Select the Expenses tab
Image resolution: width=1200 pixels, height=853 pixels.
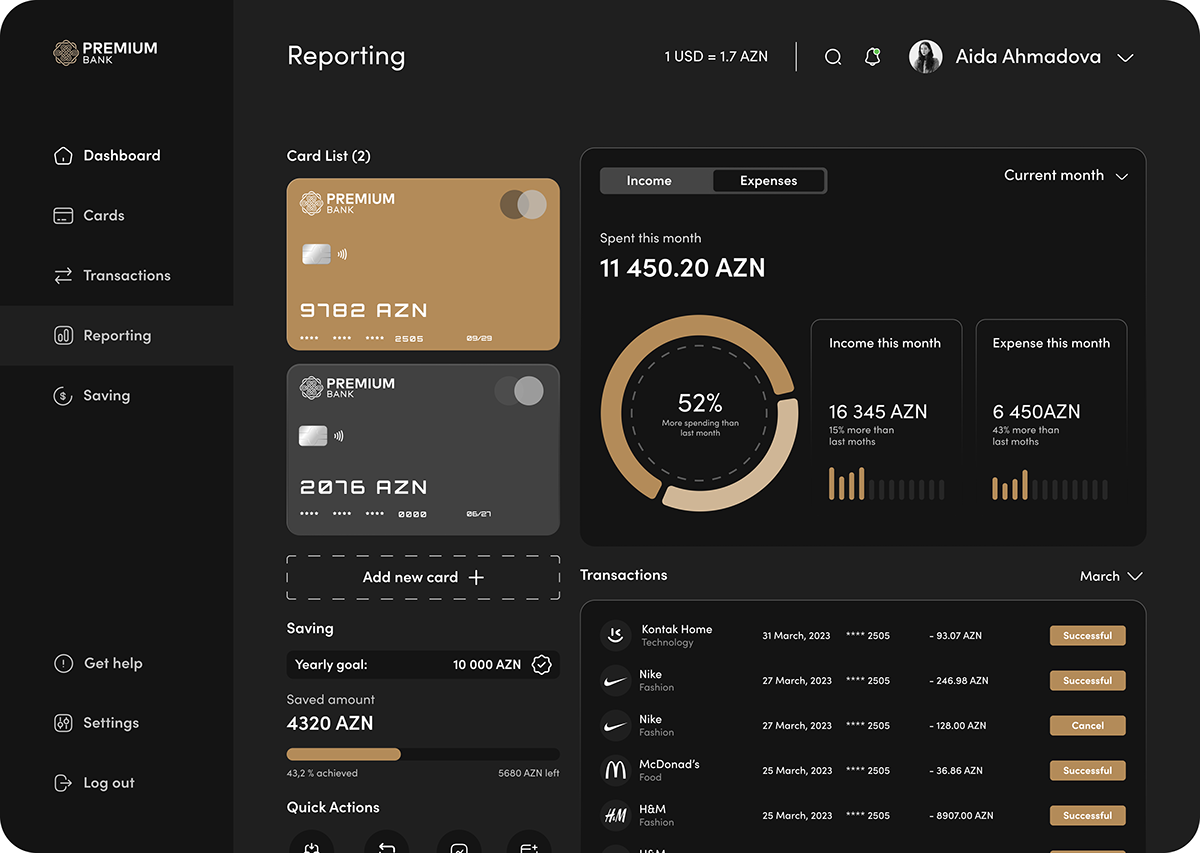point(769,181)
